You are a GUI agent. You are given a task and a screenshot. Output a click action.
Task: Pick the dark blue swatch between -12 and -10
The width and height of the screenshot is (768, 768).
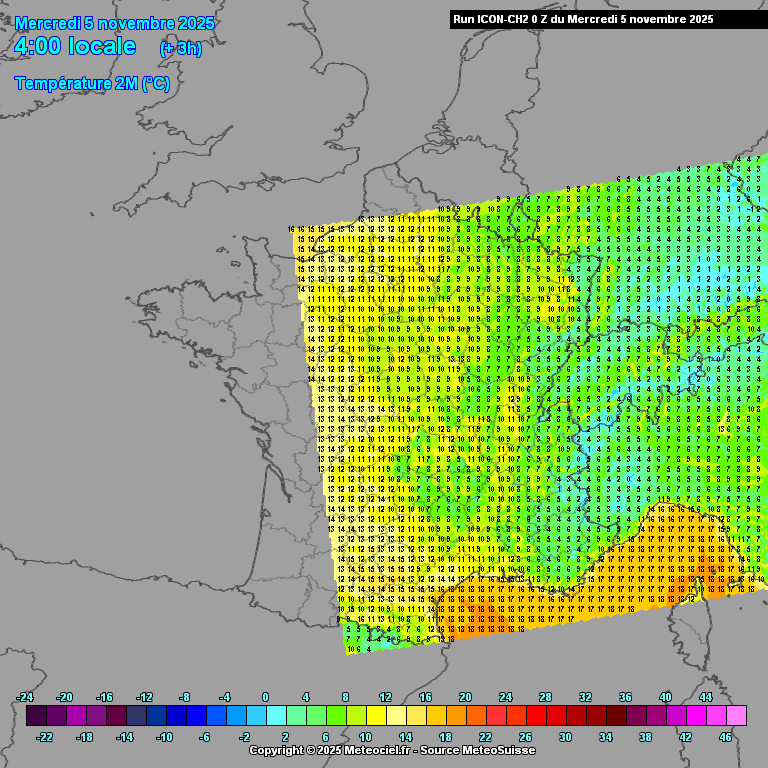pyautogui.click(x=156, y=716)
